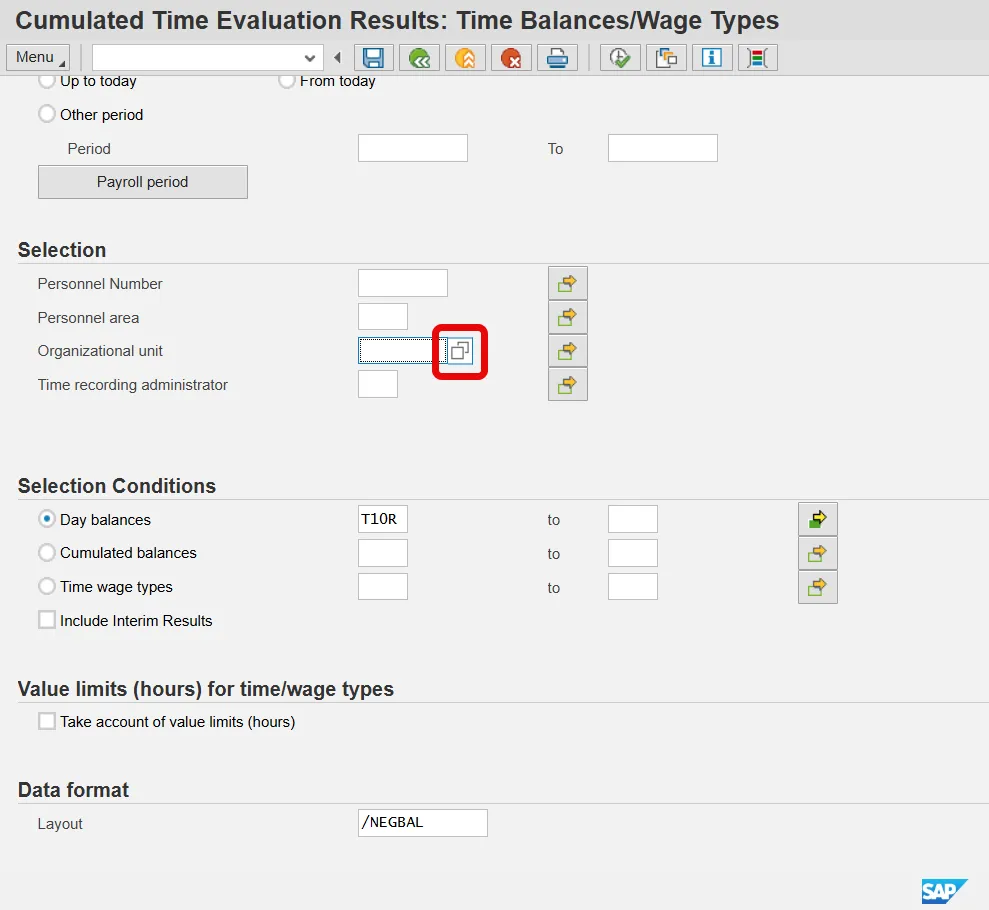The height and width of the screenshot is (910, 989).
Task: Open multiple selection for Personnel Number
Action: pyautogui.click(x=567, y=284)
